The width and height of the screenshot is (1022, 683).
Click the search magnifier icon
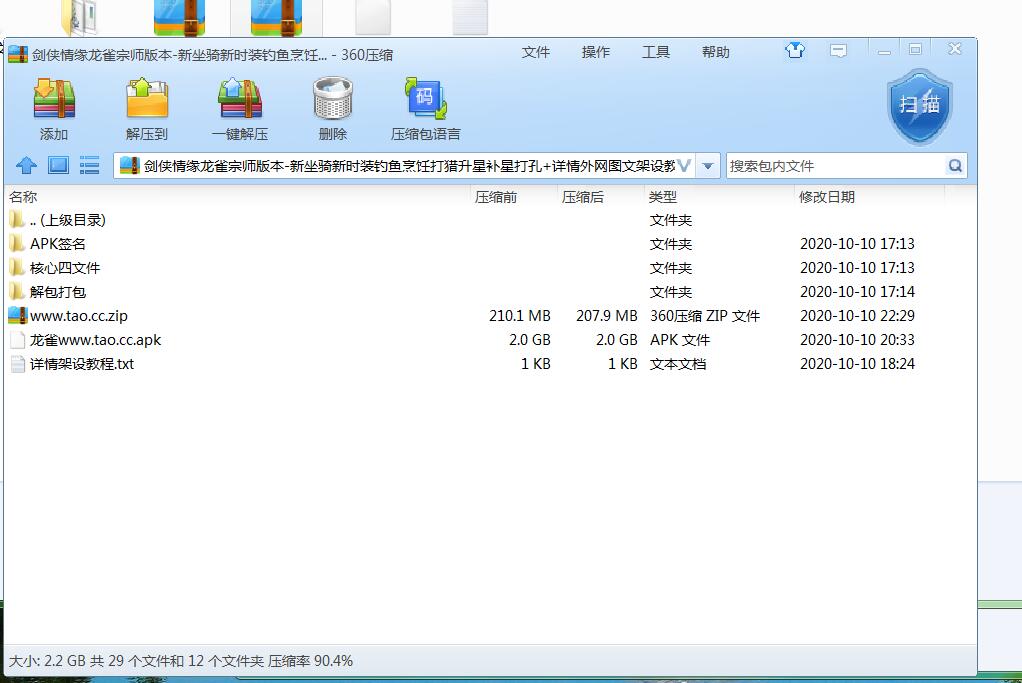[x=955, y=166]
